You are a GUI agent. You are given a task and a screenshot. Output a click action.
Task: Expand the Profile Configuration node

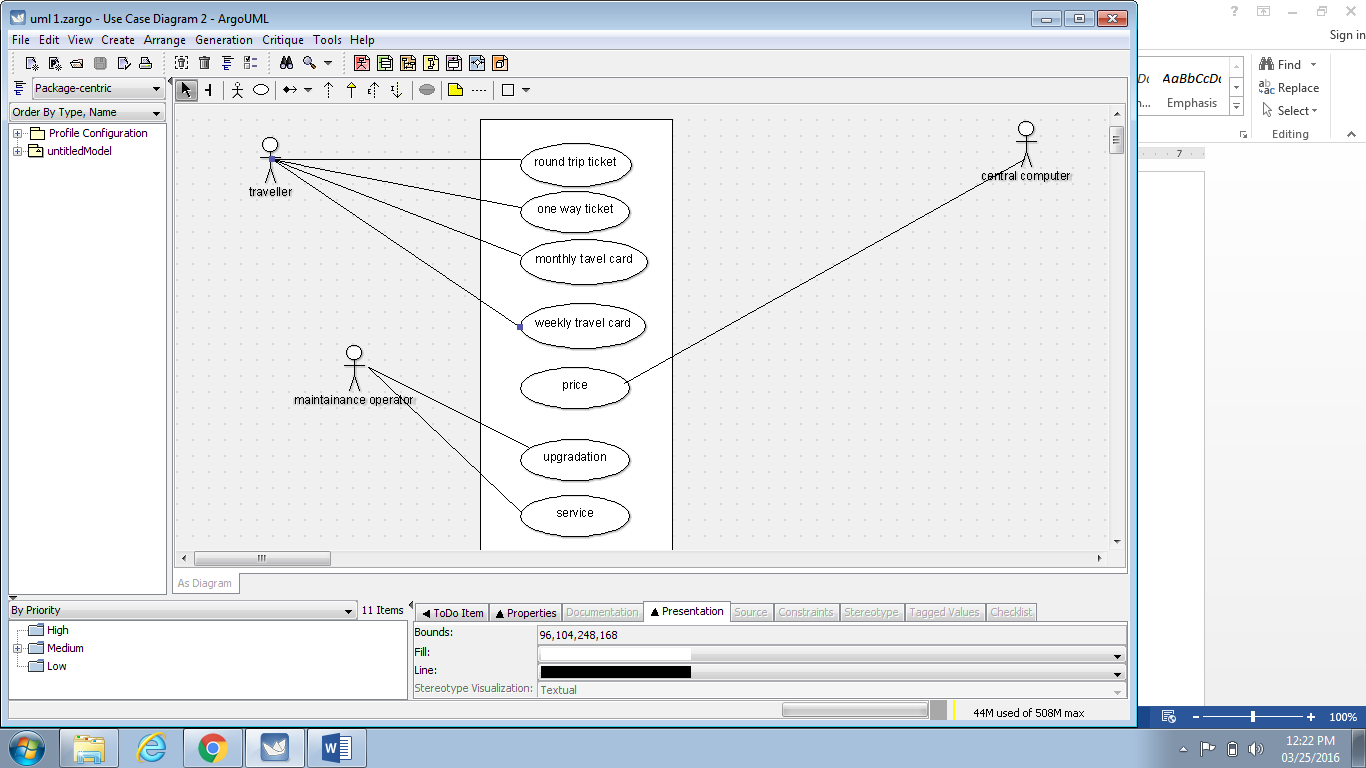pyautogui.click(x=17, y=133)
